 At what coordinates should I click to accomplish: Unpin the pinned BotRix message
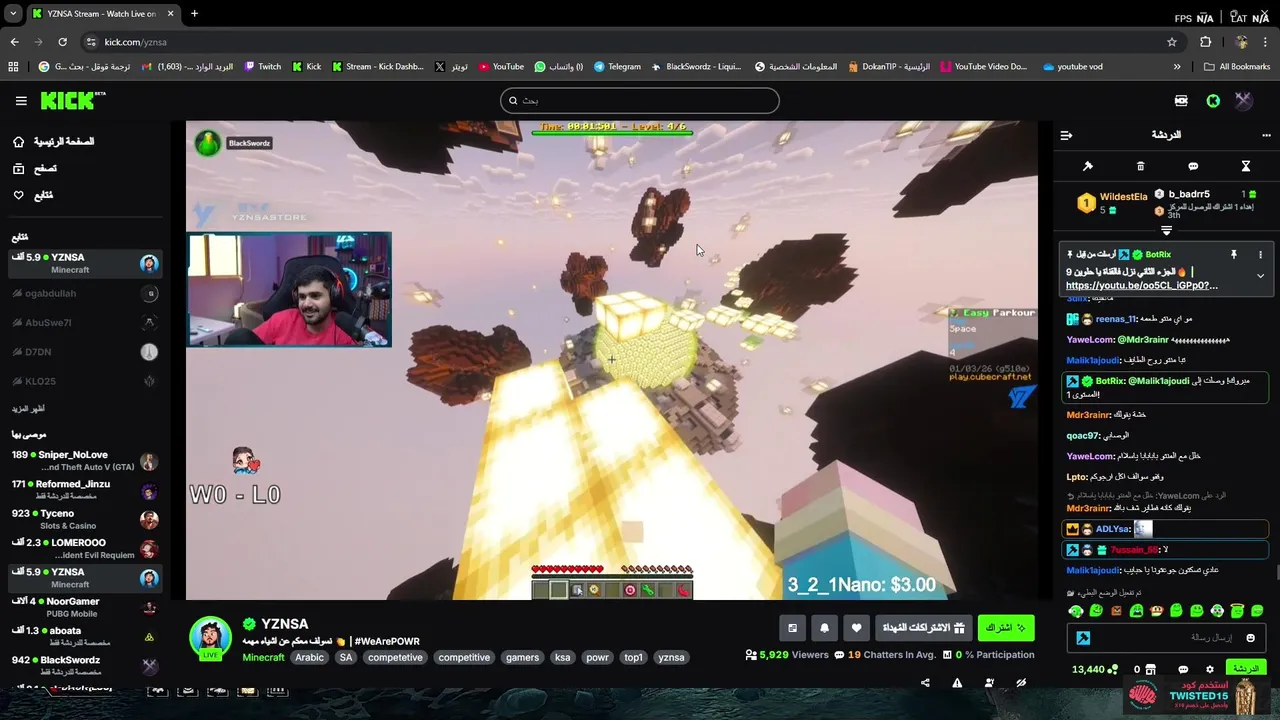[x=1234, y=255]
